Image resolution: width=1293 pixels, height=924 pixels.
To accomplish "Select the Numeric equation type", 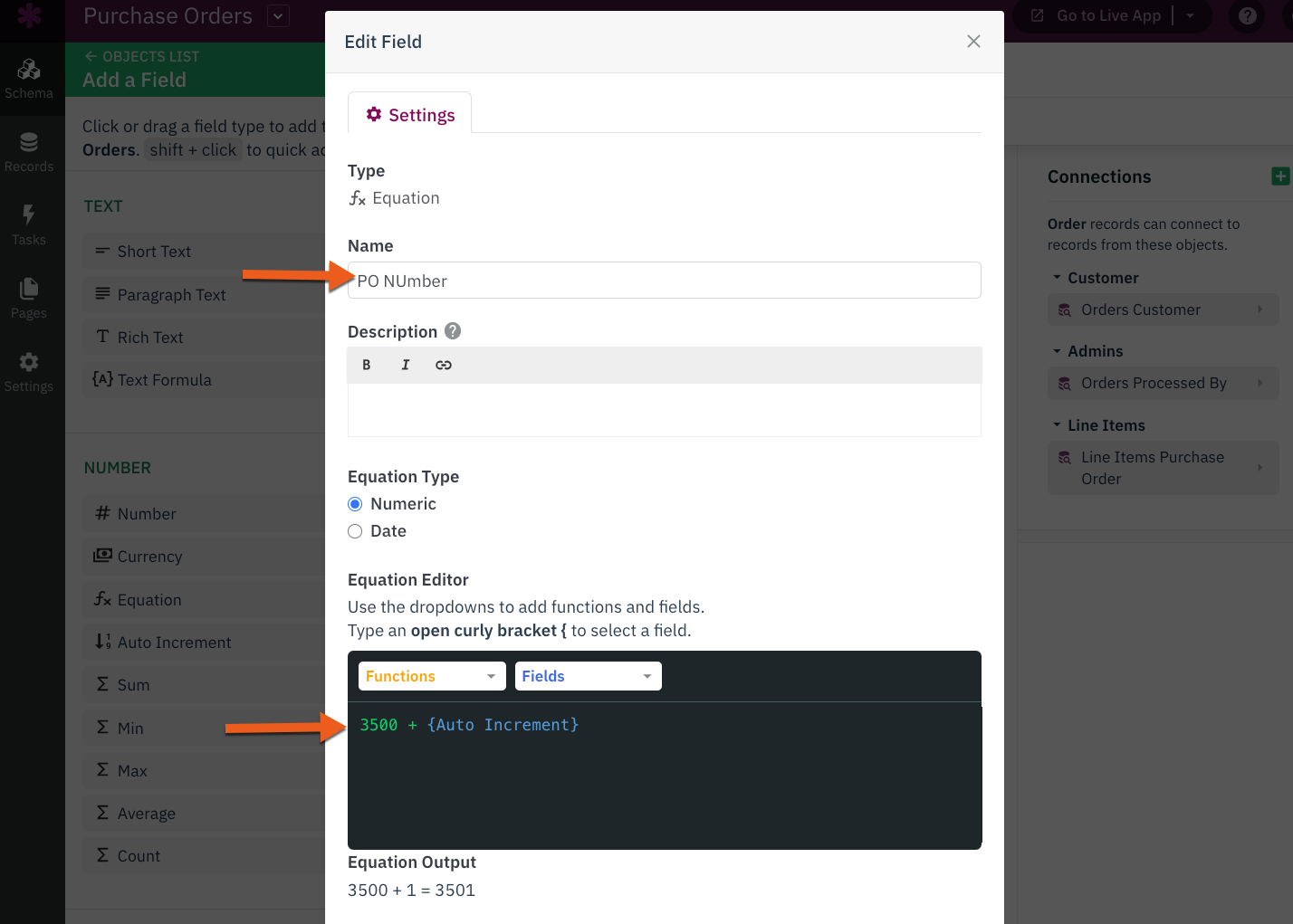I will coord(355,504).
